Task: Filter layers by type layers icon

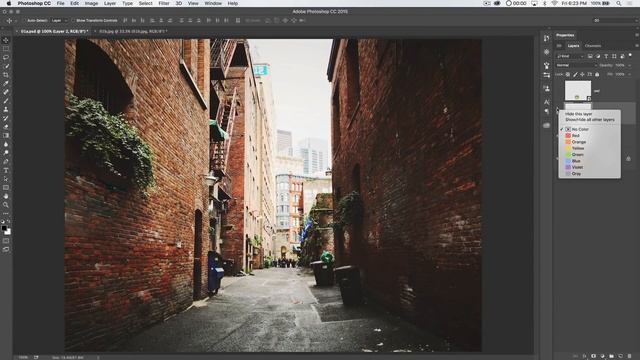Action: tap(606, 56)
